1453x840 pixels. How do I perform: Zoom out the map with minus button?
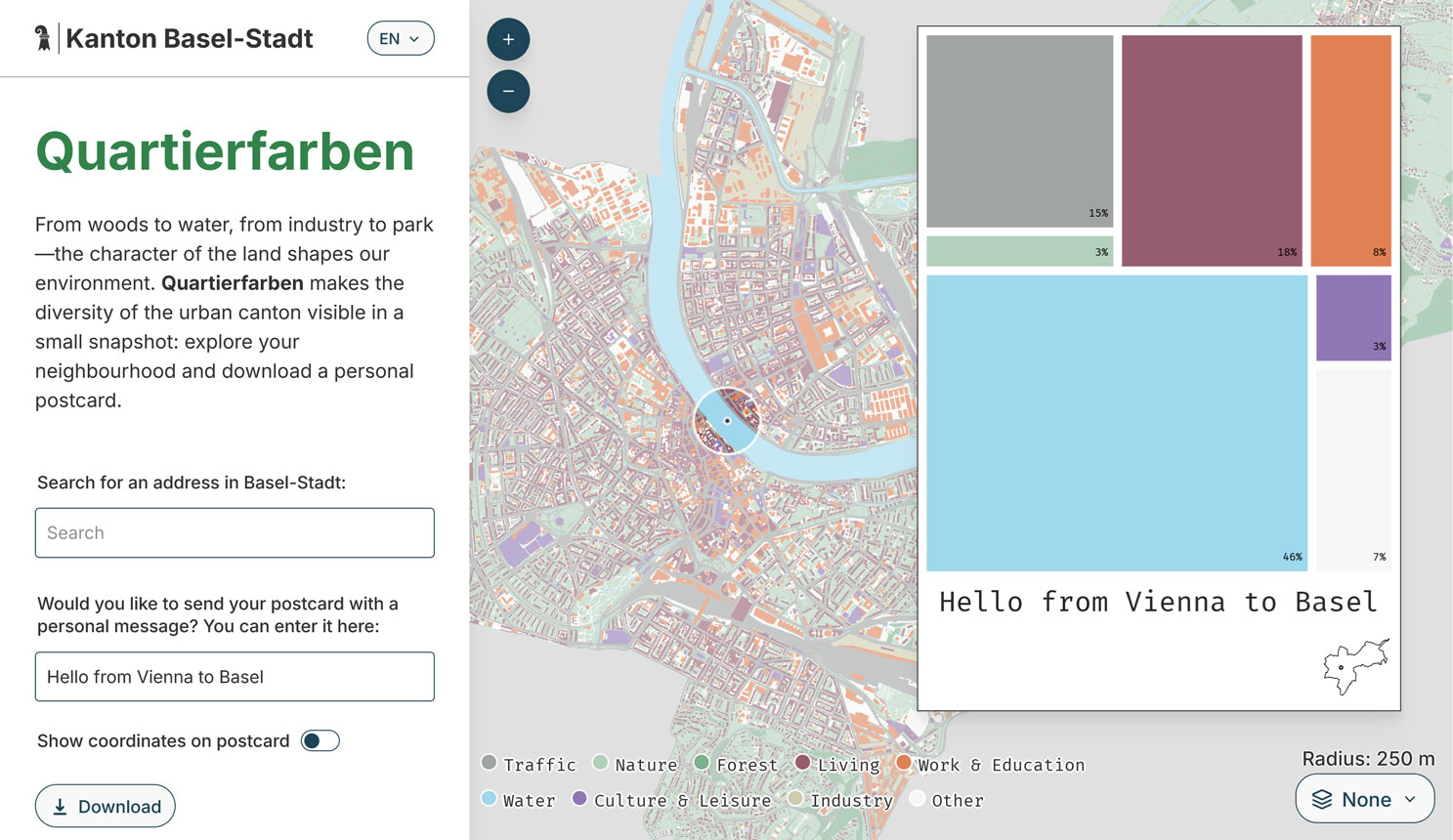tap(508, 91)
